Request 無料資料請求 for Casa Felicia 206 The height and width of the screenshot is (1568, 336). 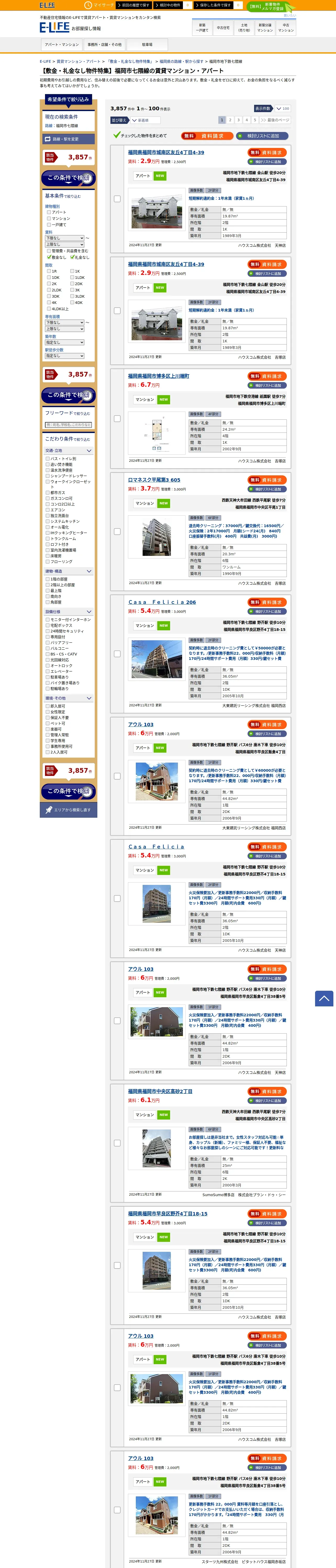[267, 602]
